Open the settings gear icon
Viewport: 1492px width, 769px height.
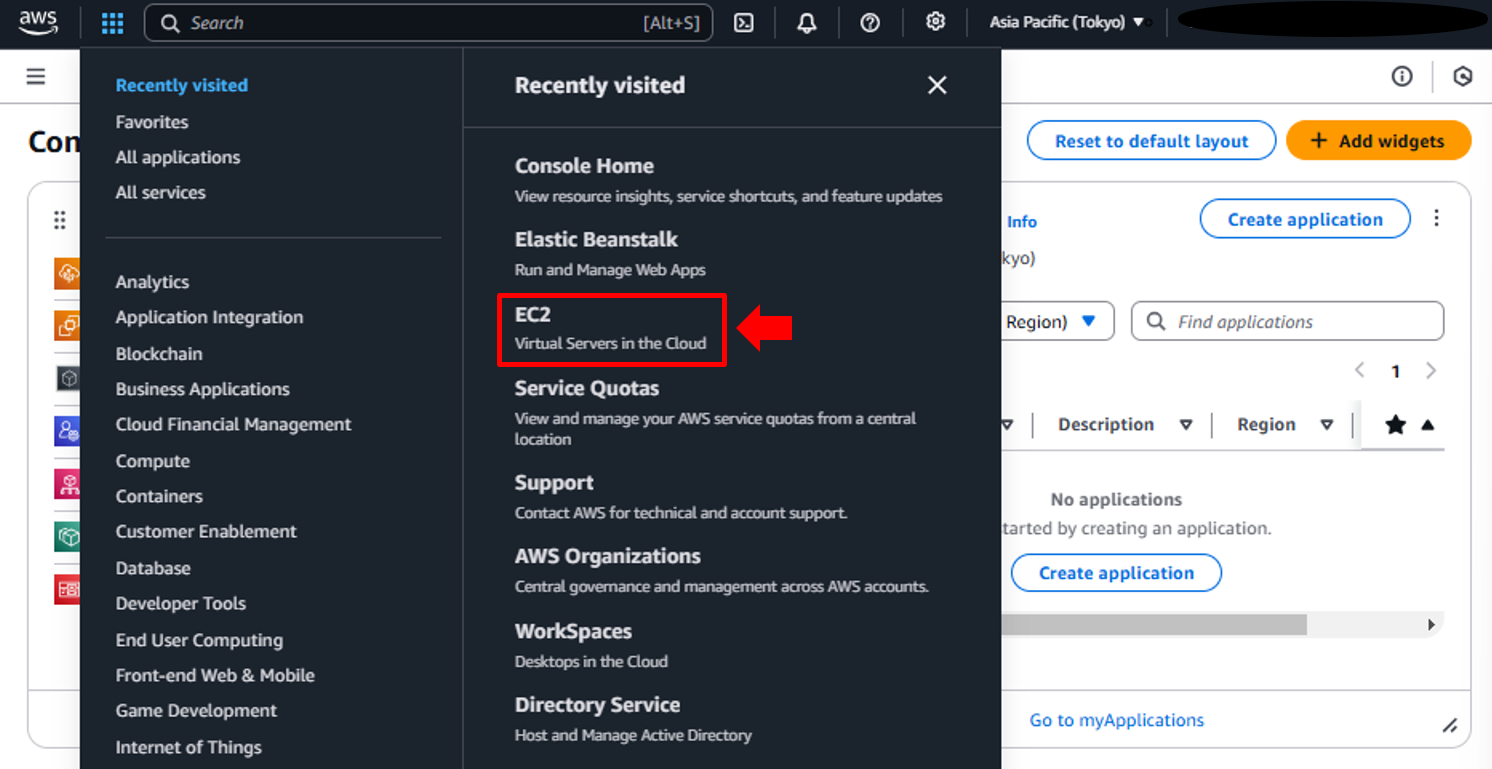click(935, 22)
